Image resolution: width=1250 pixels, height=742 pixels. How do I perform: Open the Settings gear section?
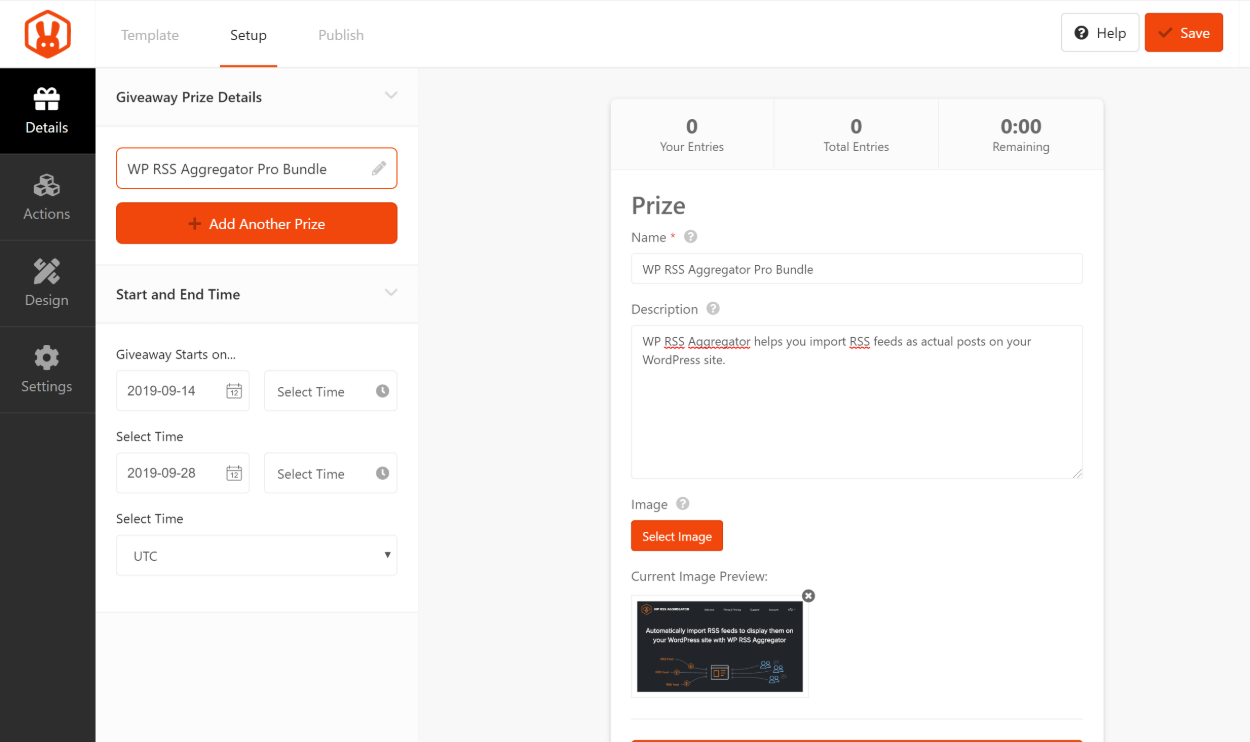[47, 370]
